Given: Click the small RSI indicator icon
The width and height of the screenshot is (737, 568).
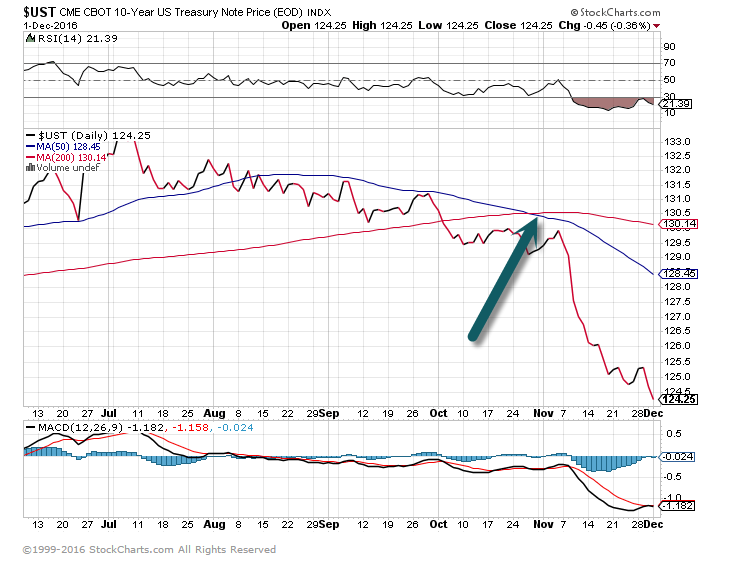Looking at the screenshot, I should click(x=30, y=39).
